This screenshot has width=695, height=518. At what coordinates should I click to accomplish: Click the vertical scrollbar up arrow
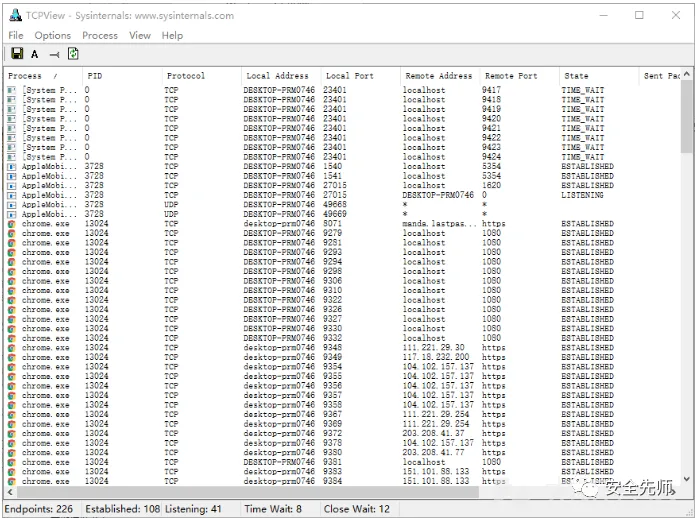[x=687, y=74]
